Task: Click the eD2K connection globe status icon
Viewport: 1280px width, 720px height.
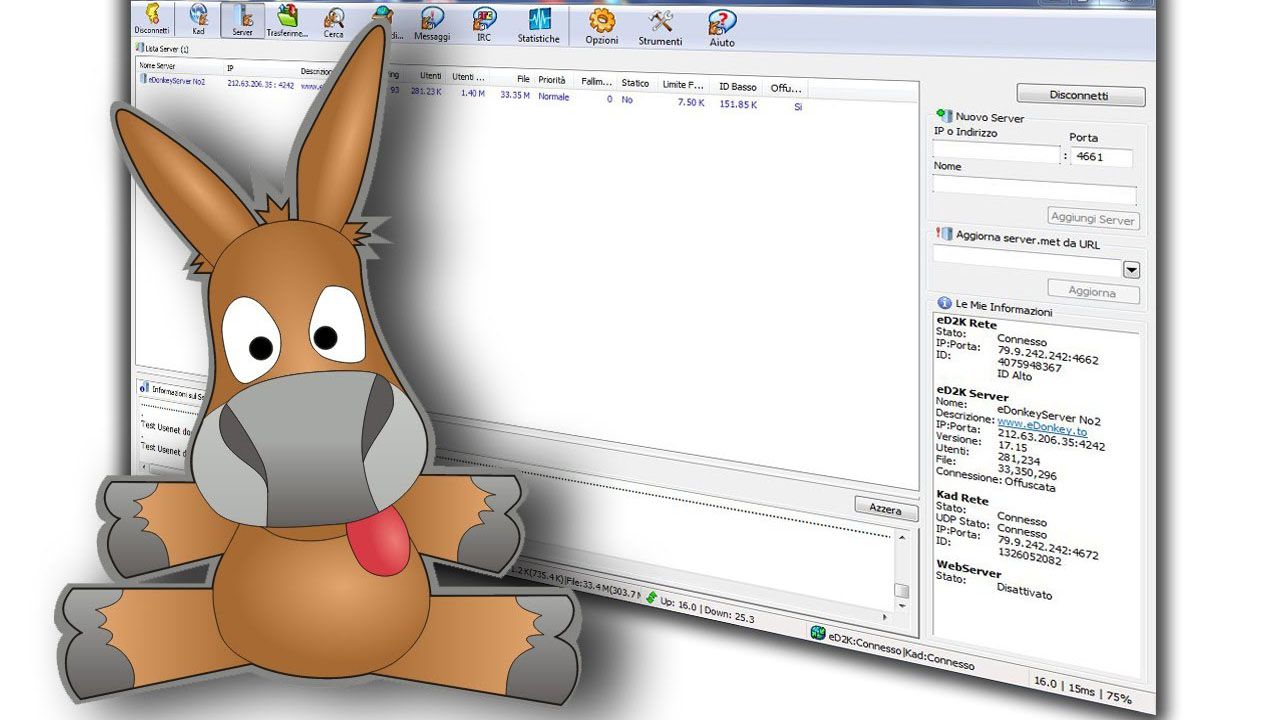Action: [x=818, y=633]
